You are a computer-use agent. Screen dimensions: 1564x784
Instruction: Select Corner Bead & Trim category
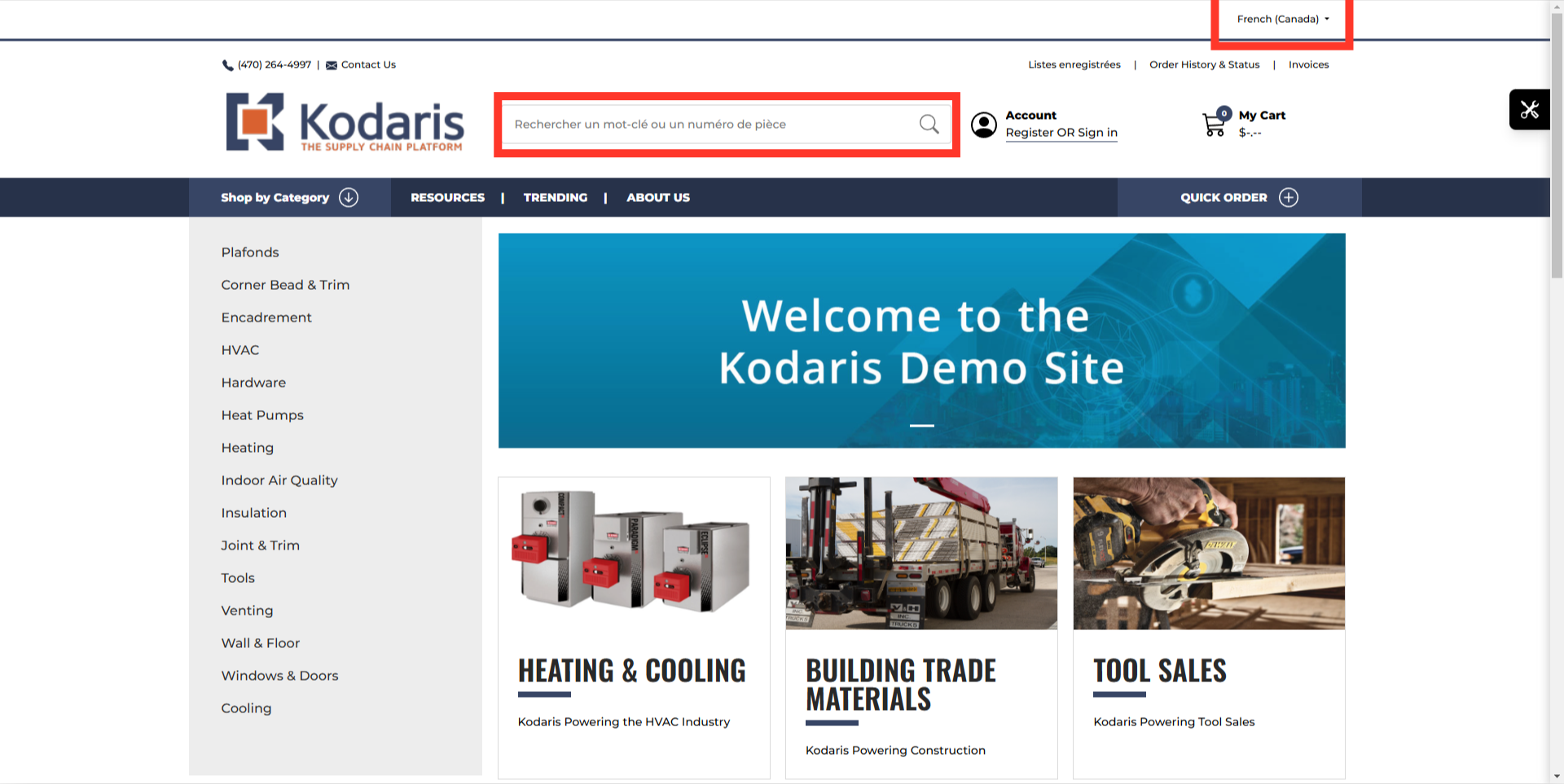coord(285,285)
